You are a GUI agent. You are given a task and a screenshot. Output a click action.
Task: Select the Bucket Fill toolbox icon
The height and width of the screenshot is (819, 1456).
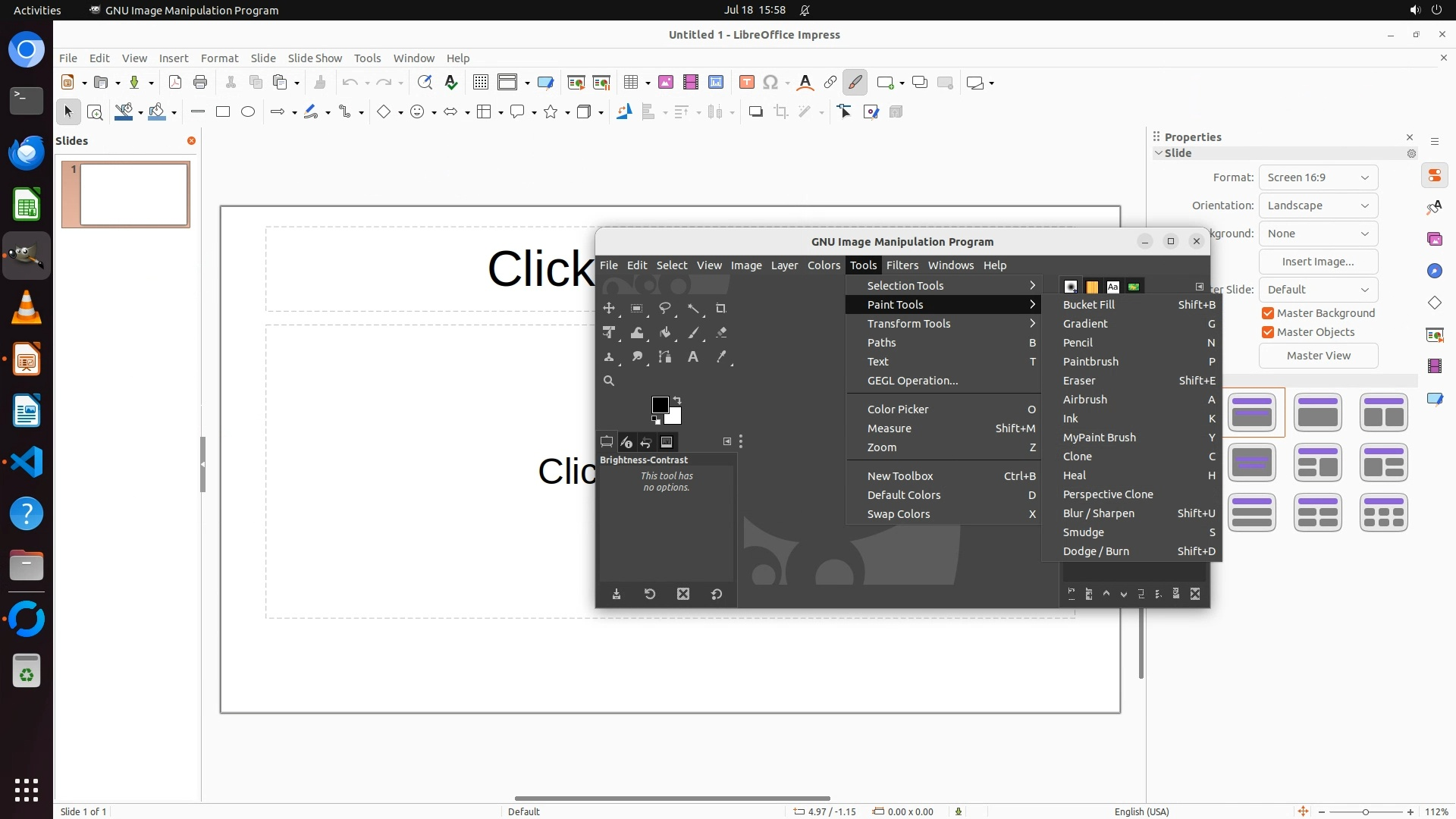click(664, 332)
